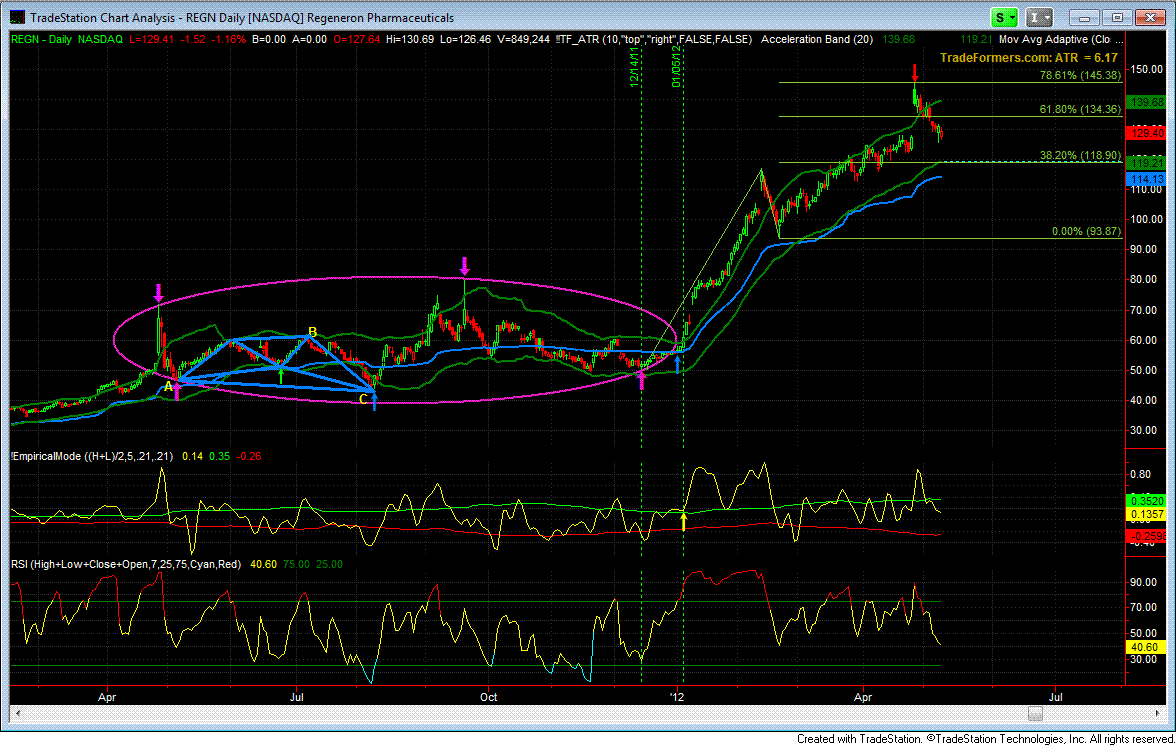Click the V=849,244 volume value
The height and width of the screenshot is (745, 1176).
523,39
